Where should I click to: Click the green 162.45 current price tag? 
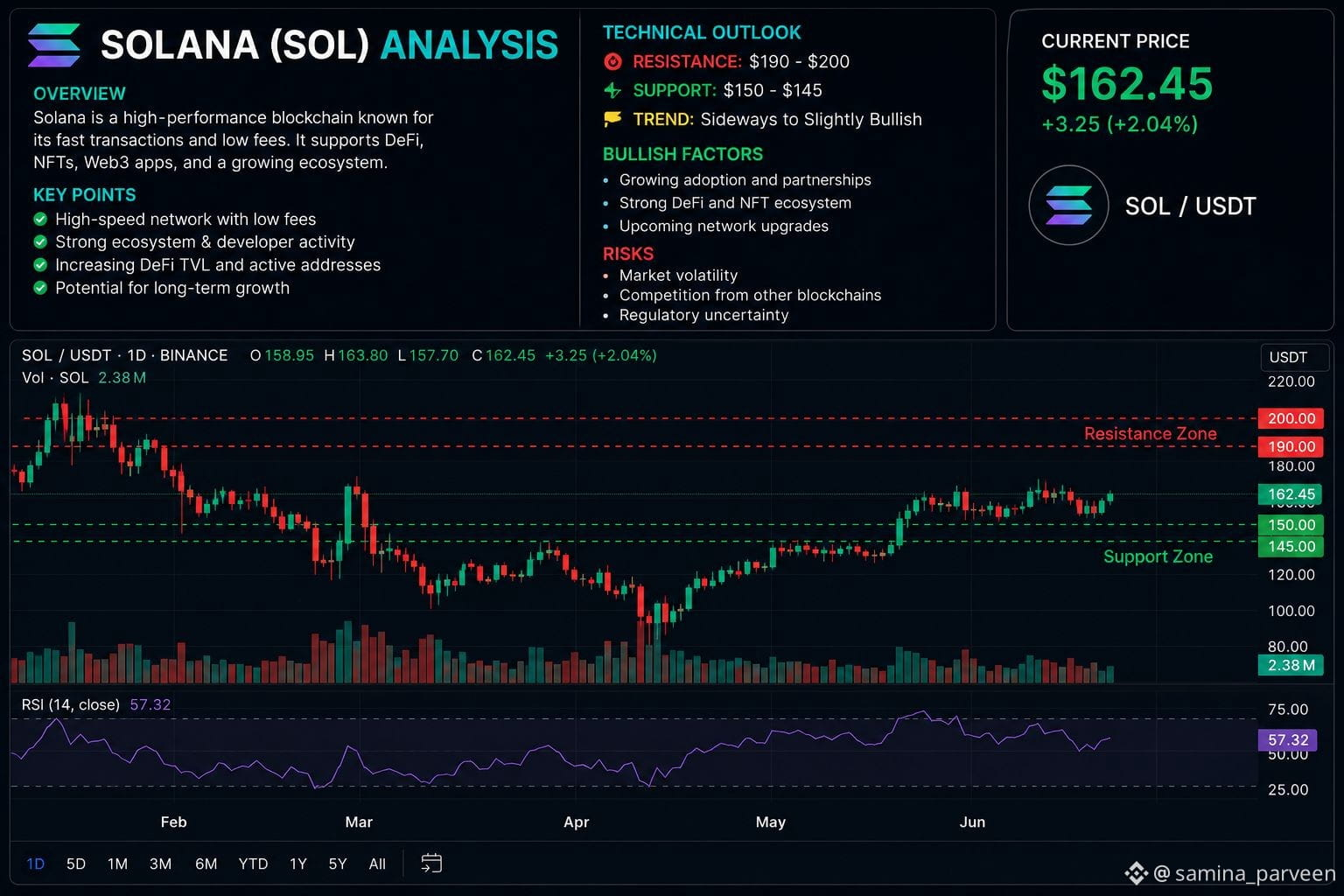1291,494
